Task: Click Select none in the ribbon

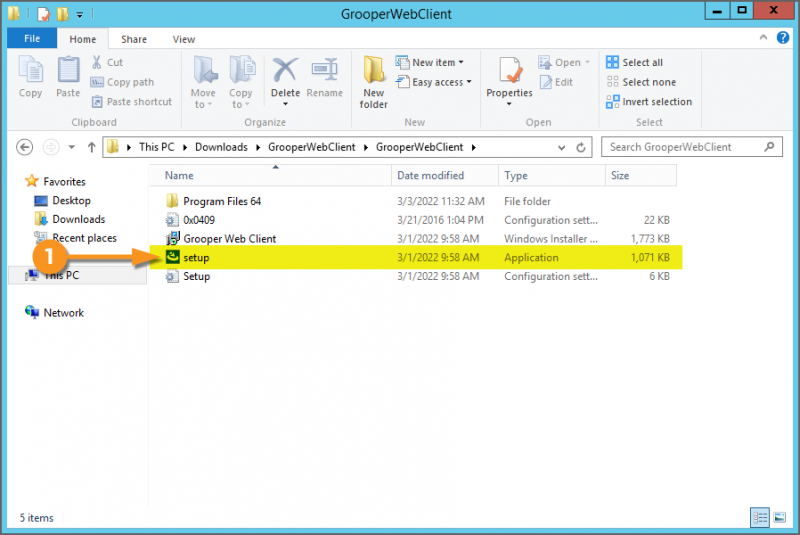Action: 641,82
